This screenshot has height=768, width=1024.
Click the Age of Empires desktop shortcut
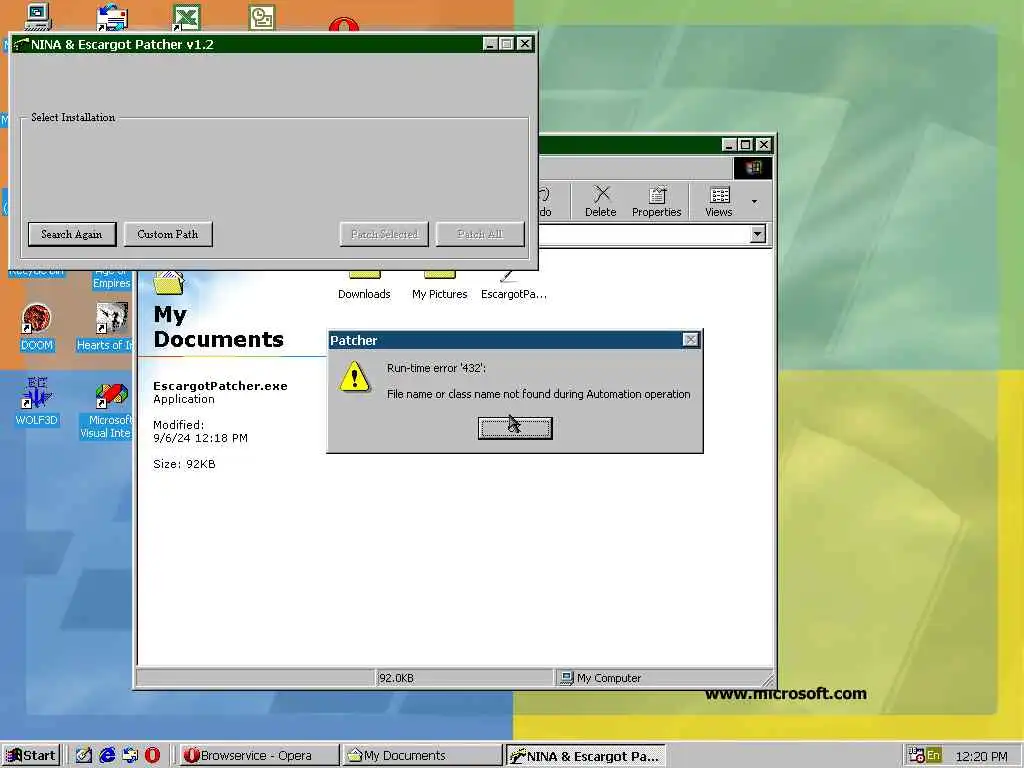[112, 277]
